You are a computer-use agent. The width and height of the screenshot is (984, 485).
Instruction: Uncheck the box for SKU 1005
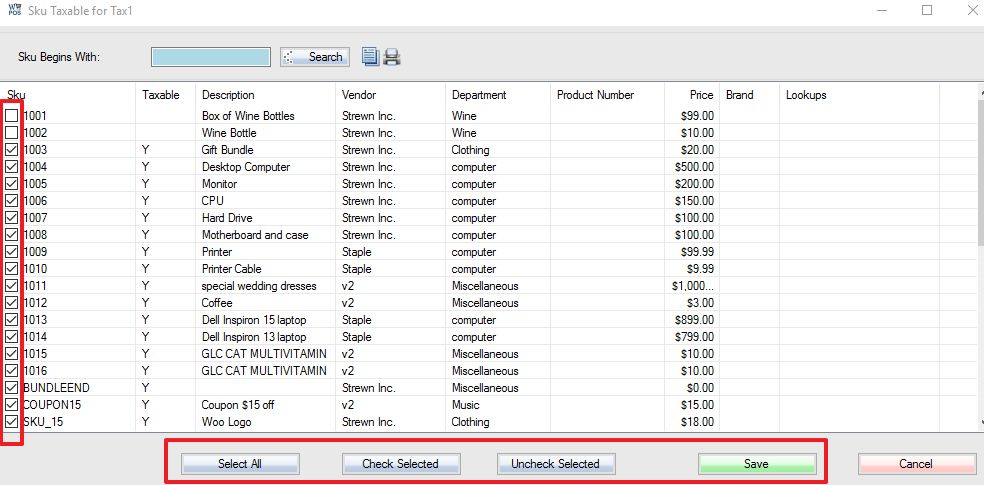coord(12,183)
